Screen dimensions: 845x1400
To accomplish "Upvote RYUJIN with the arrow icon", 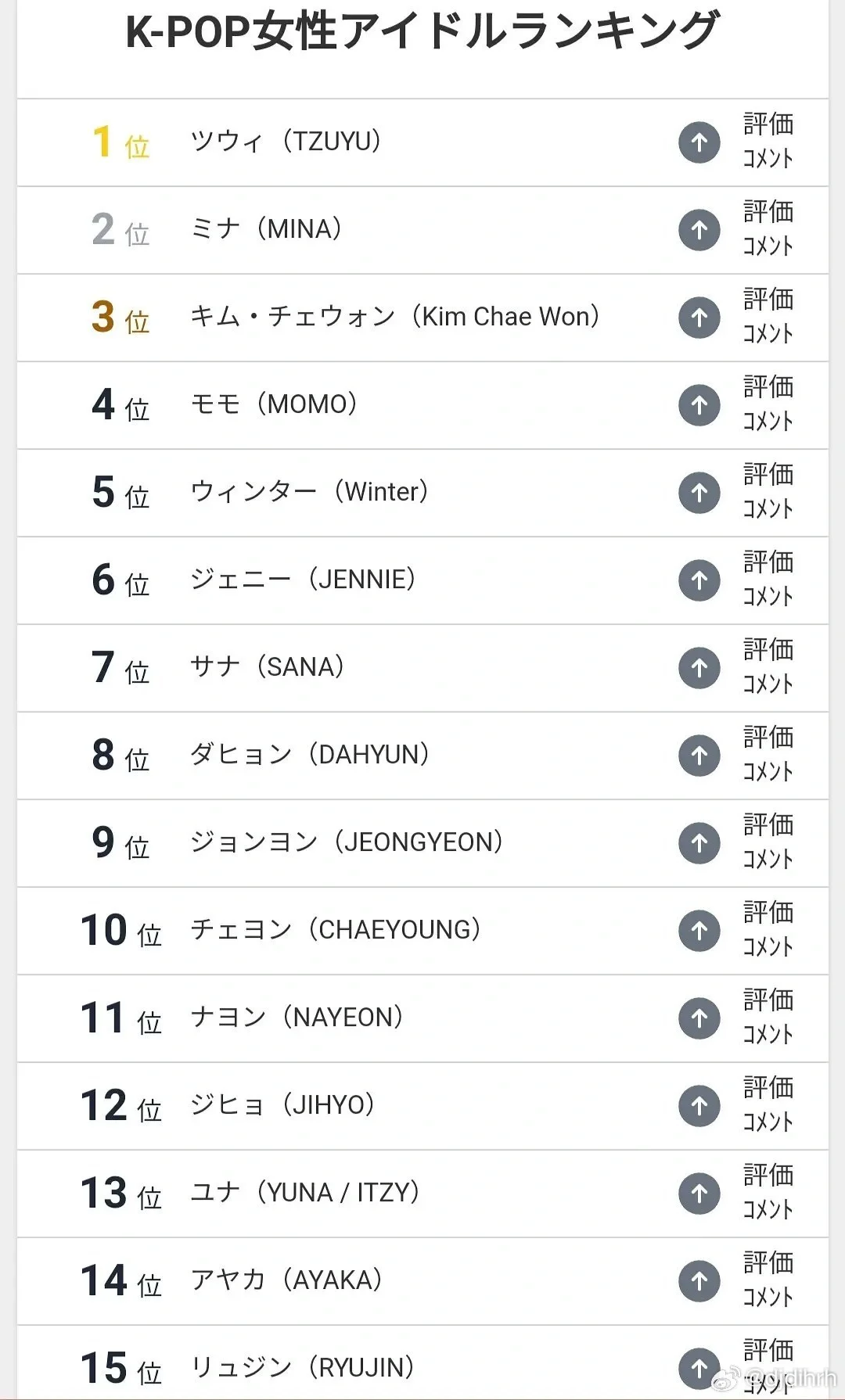I will pyautogui.click(x=699, y=1369).
